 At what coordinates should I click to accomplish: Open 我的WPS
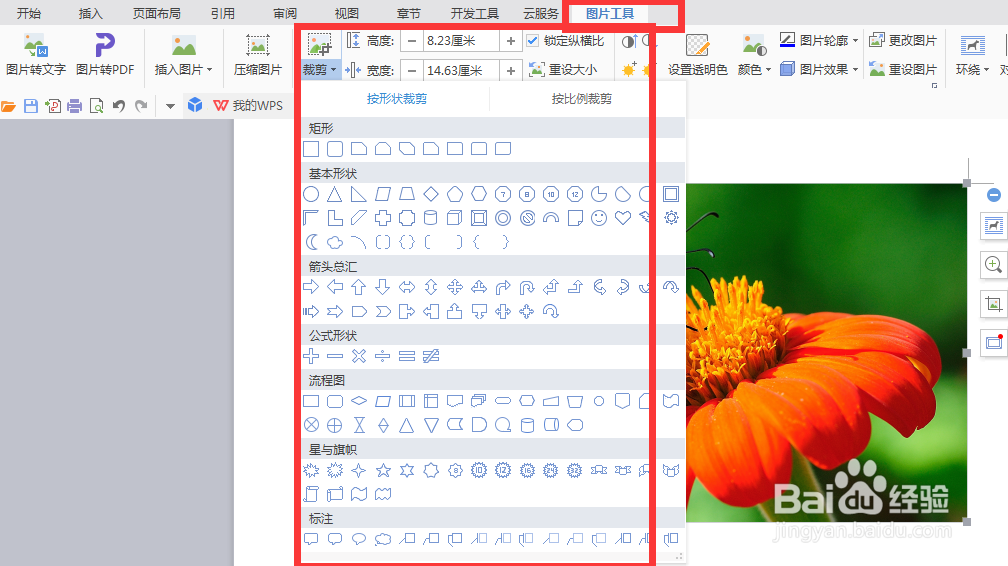tap(249, 105)
